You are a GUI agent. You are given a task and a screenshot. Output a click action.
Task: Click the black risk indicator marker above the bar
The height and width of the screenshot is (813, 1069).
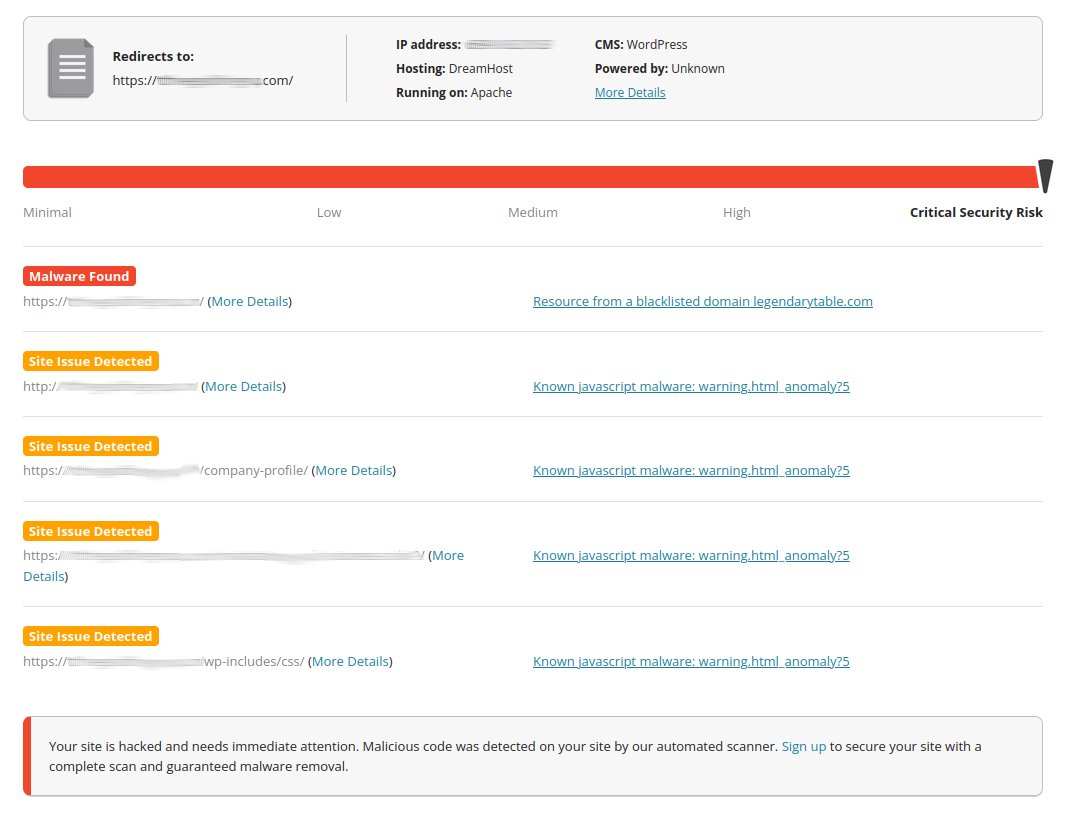(1045, 176)
